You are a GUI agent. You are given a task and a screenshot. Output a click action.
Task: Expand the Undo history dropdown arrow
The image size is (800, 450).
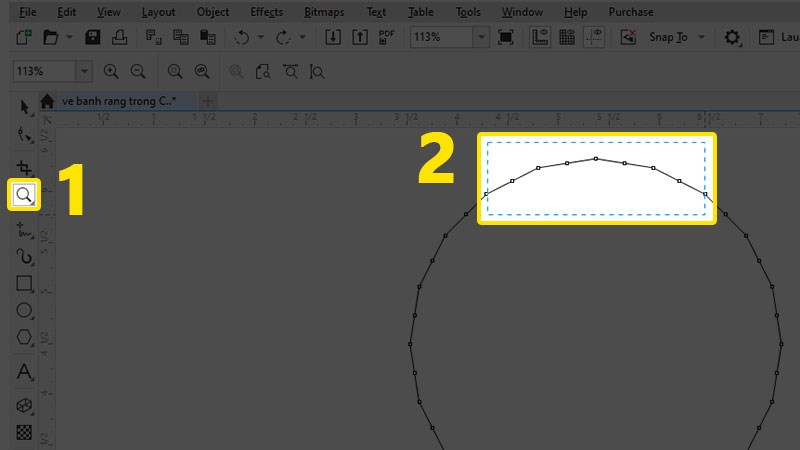tap(260, 37)
